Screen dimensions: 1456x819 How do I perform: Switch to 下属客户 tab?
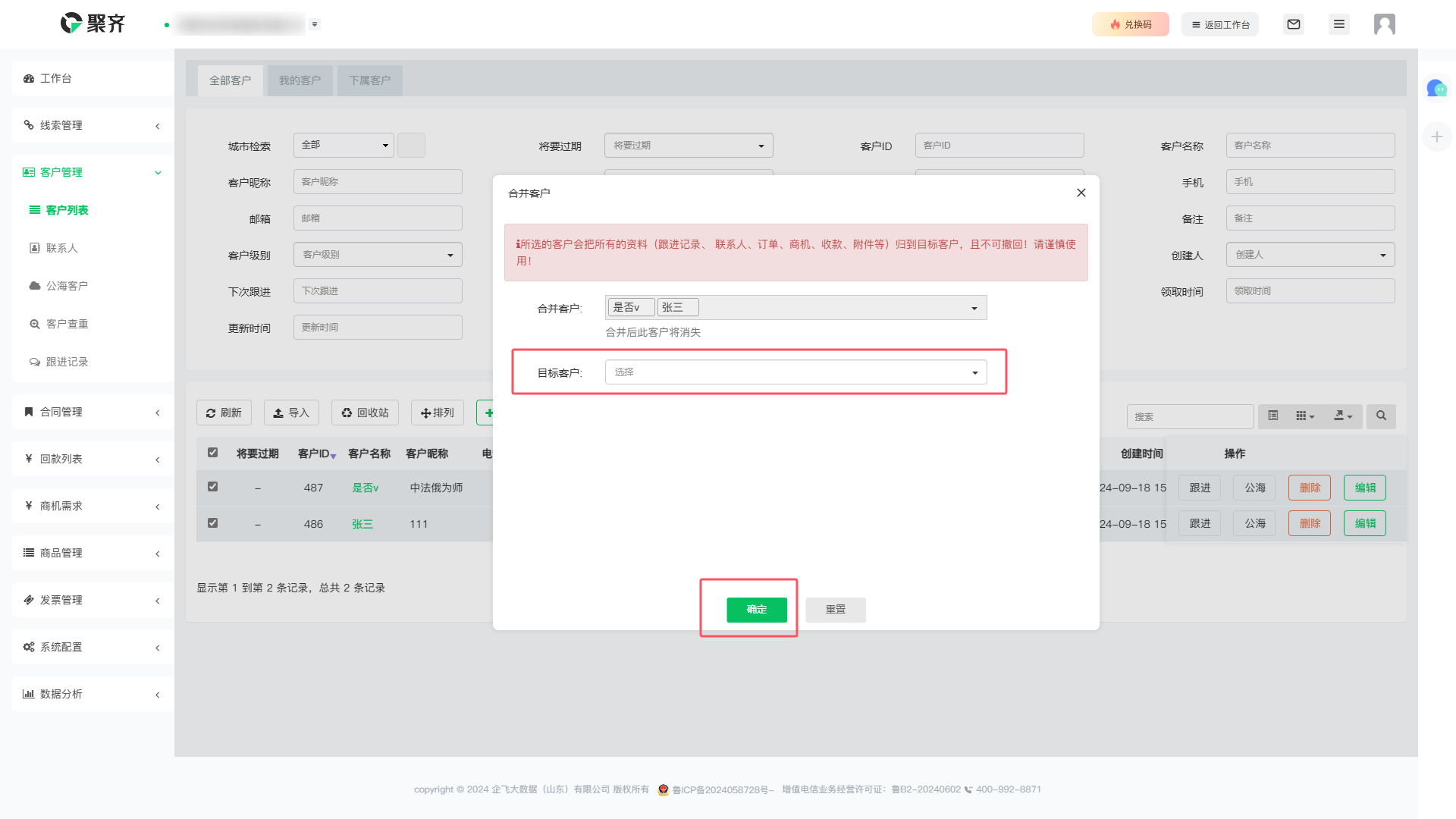pyautogui.click(x=369, y=80)
